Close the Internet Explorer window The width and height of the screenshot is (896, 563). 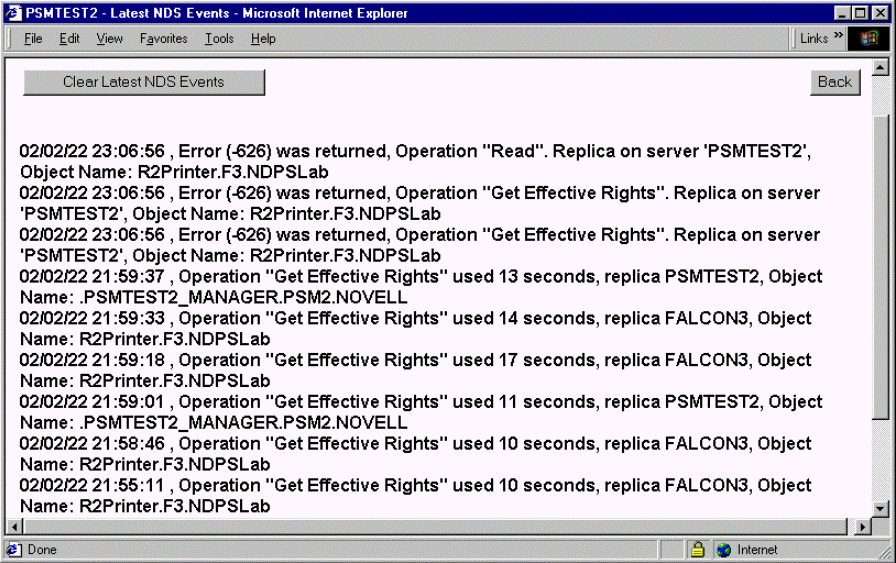(880, 13)
